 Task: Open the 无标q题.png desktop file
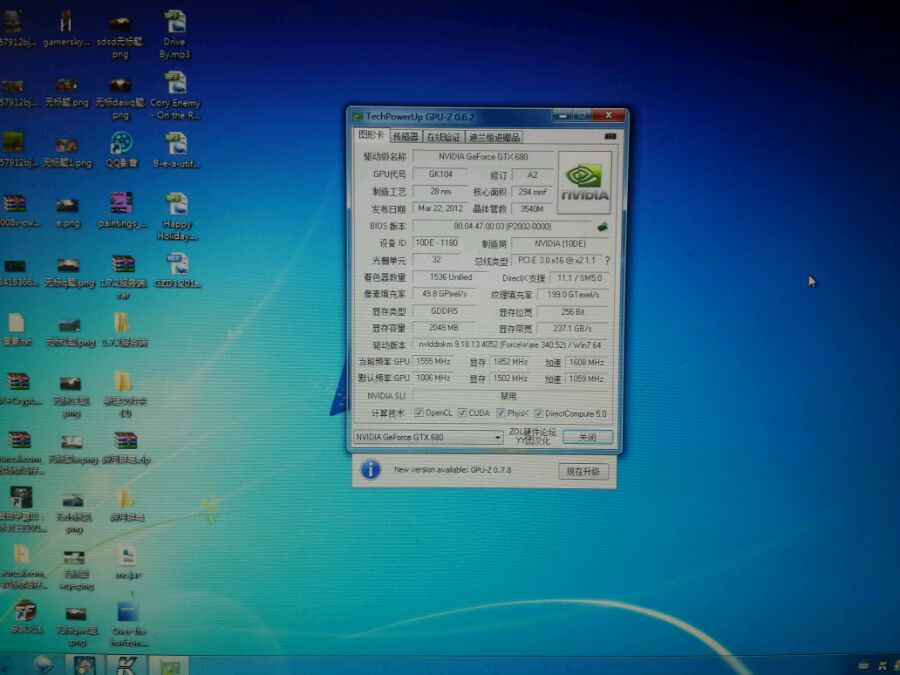(x=69, y=273)
